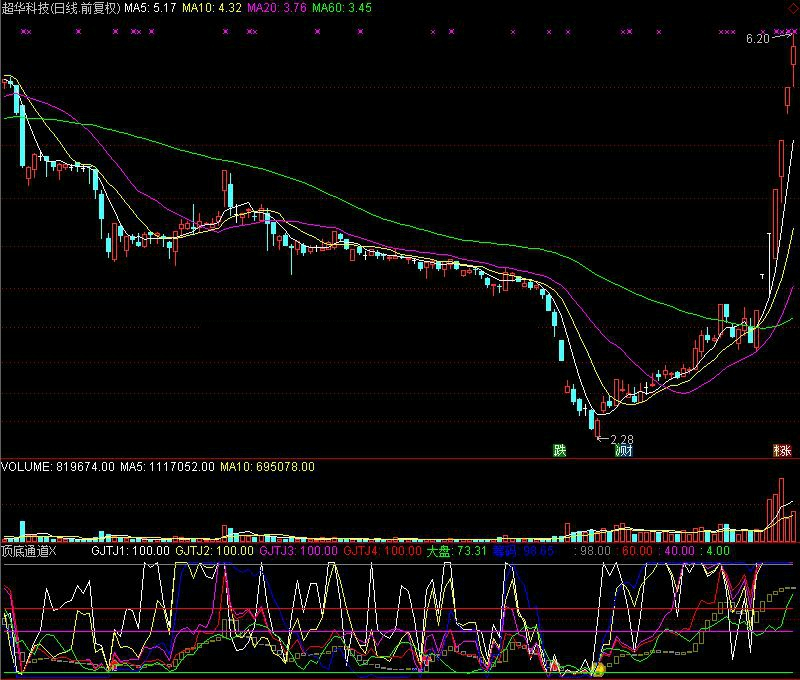Viewport: 800px width, 680px height.
Task: Click the red diamond icon in top-right corner
Action: coord(794,8)
